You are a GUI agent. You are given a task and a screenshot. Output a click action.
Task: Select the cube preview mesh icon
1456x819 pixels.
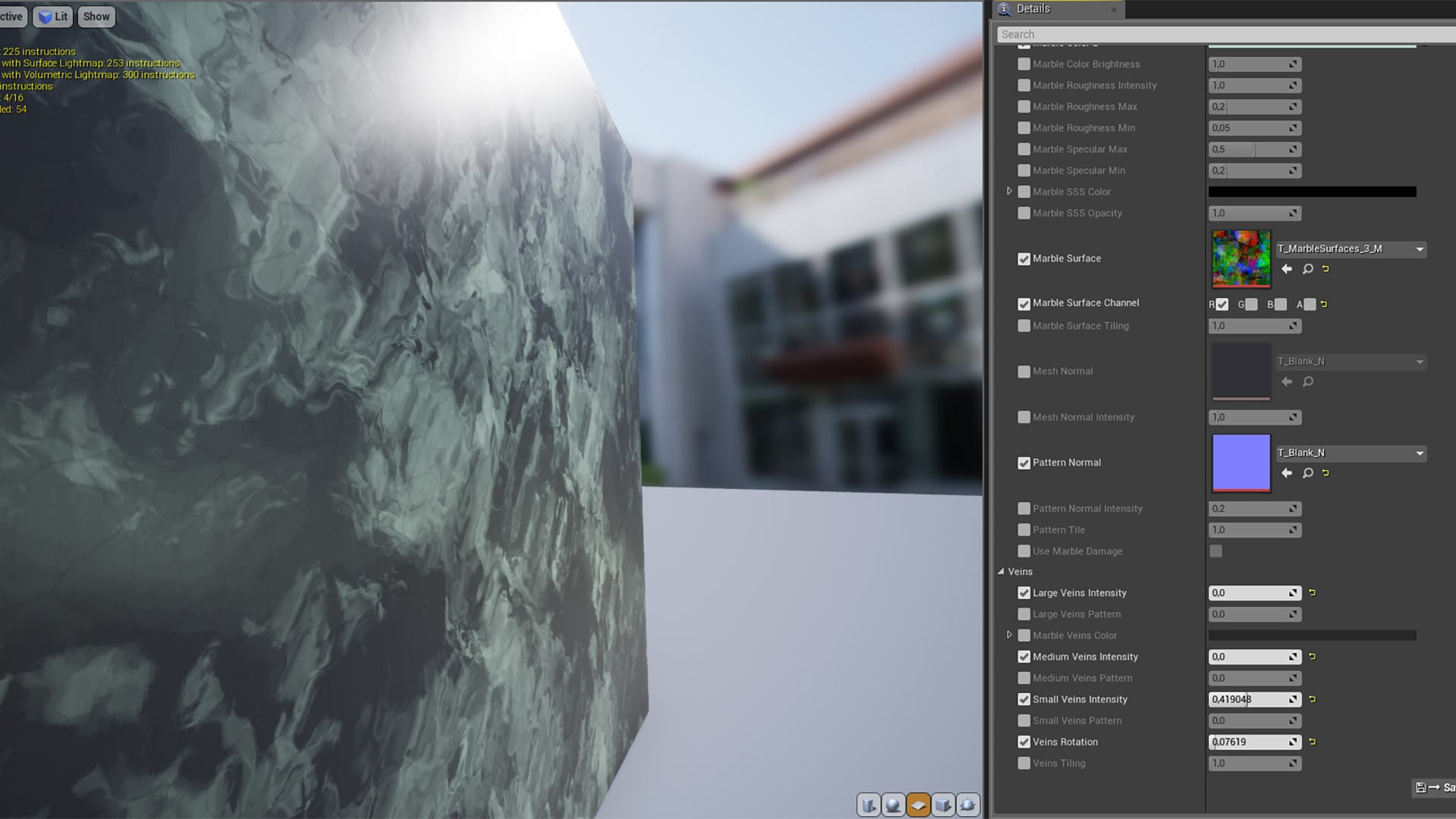pos(943,805)
